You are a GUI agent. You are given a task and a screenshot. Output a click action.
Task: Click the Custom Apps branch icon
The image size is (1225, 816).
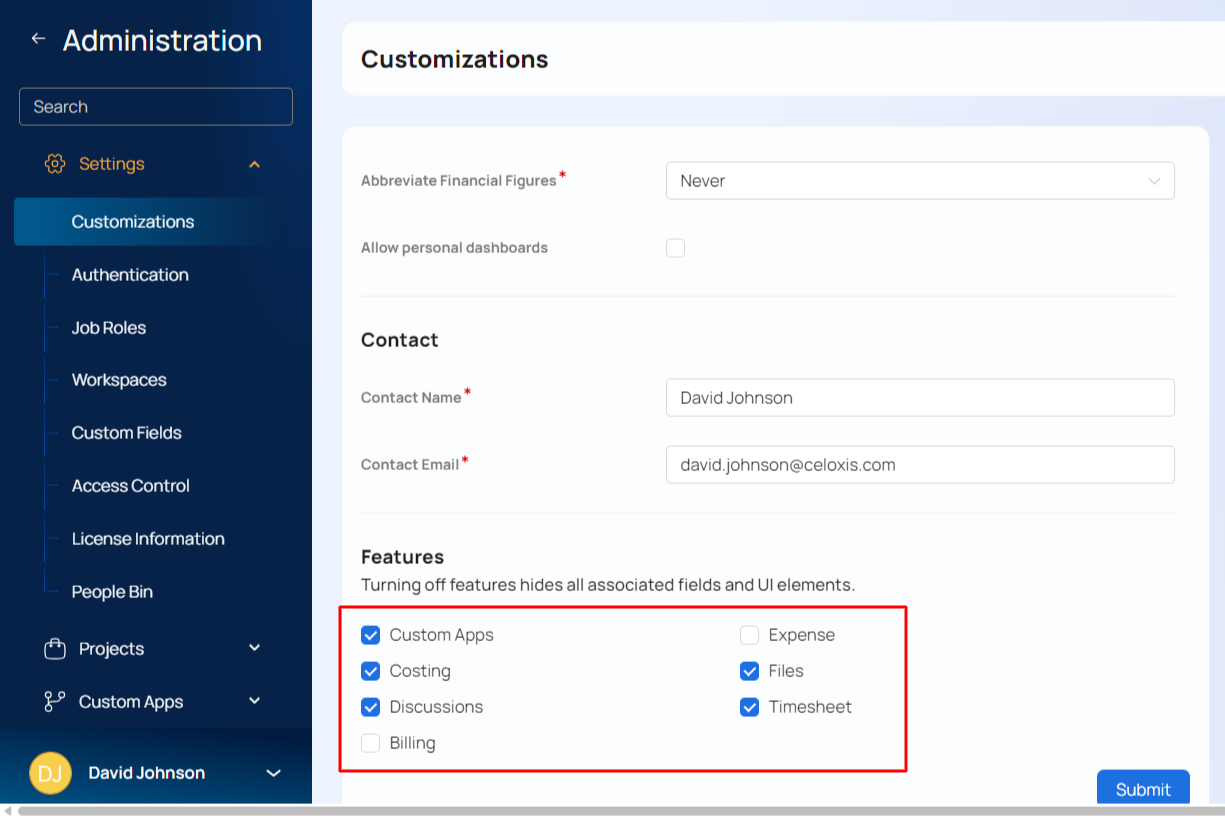pyautogui.click(x=55, y=702)
